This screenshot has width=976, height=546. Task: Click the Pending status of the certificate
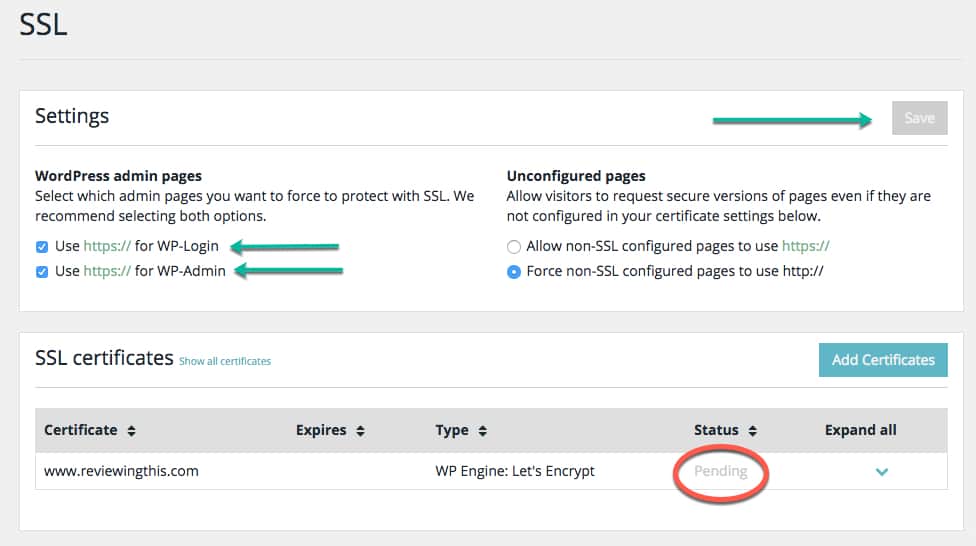click(x=720, y=471)
